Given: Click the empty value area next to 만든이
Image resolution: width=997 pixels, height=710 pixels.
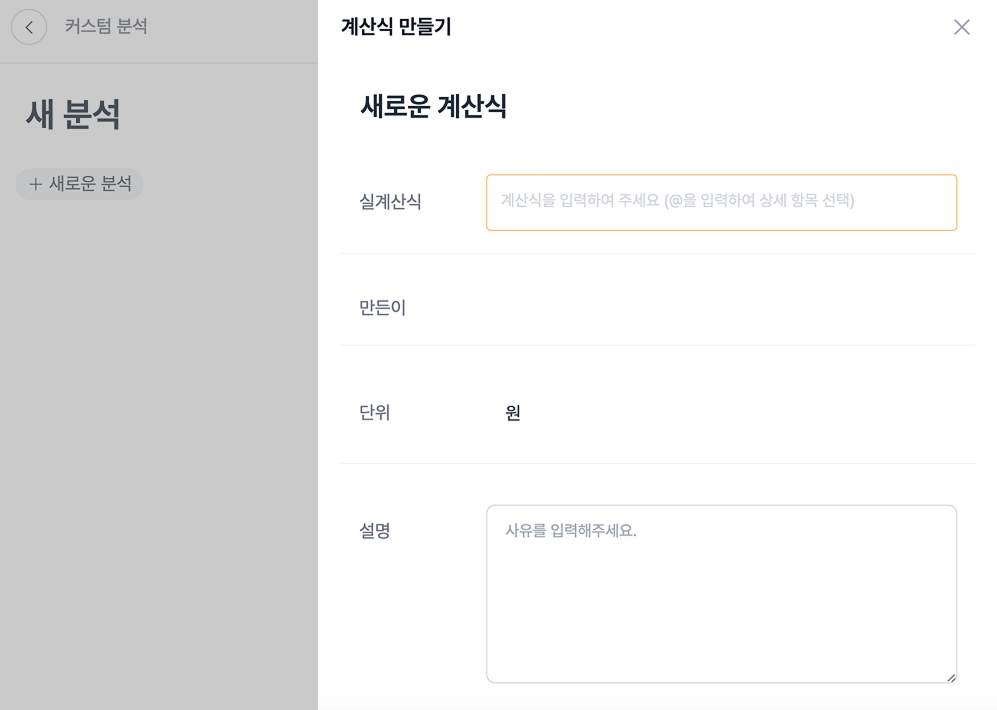Looking at the screenshot, I should (720, 308).
